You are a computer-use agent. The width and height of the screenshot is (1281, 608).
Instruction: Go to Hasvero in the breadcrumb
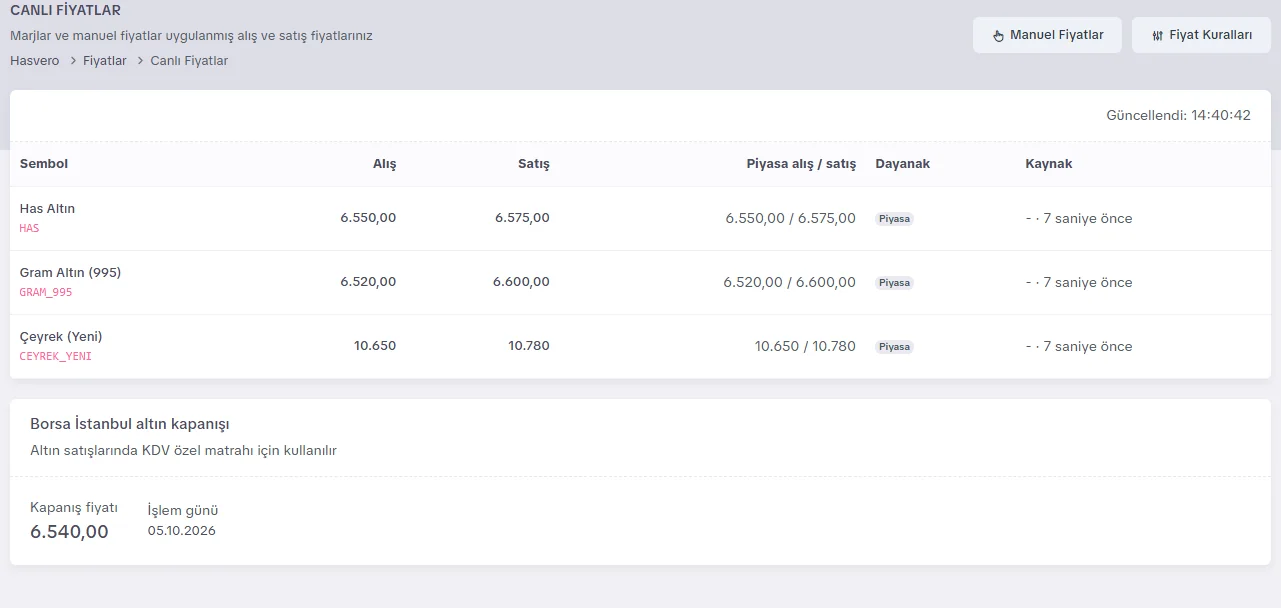[35, 61]
